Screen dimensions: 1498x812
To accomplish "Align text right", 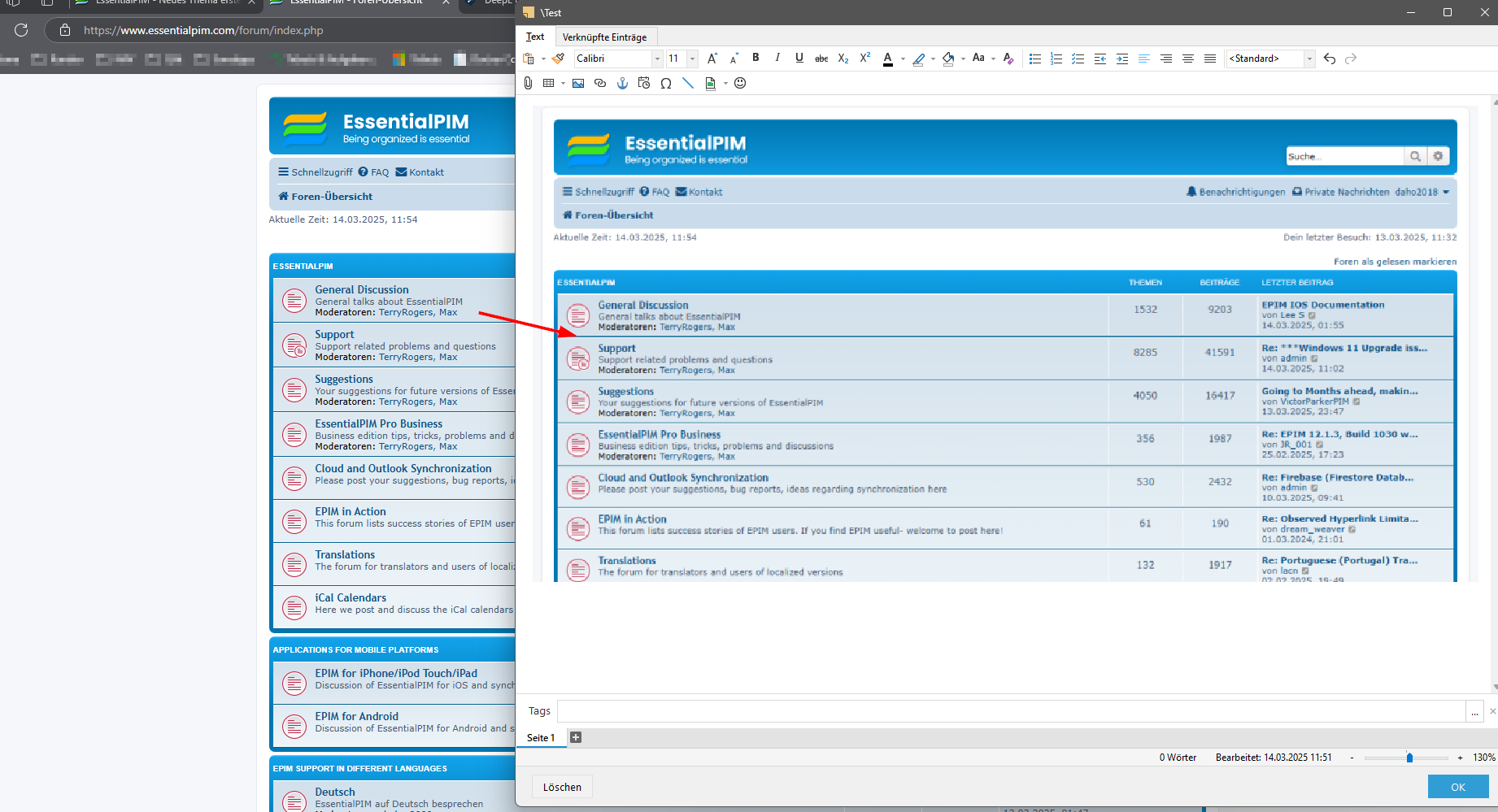I will tap(1166, 59).
